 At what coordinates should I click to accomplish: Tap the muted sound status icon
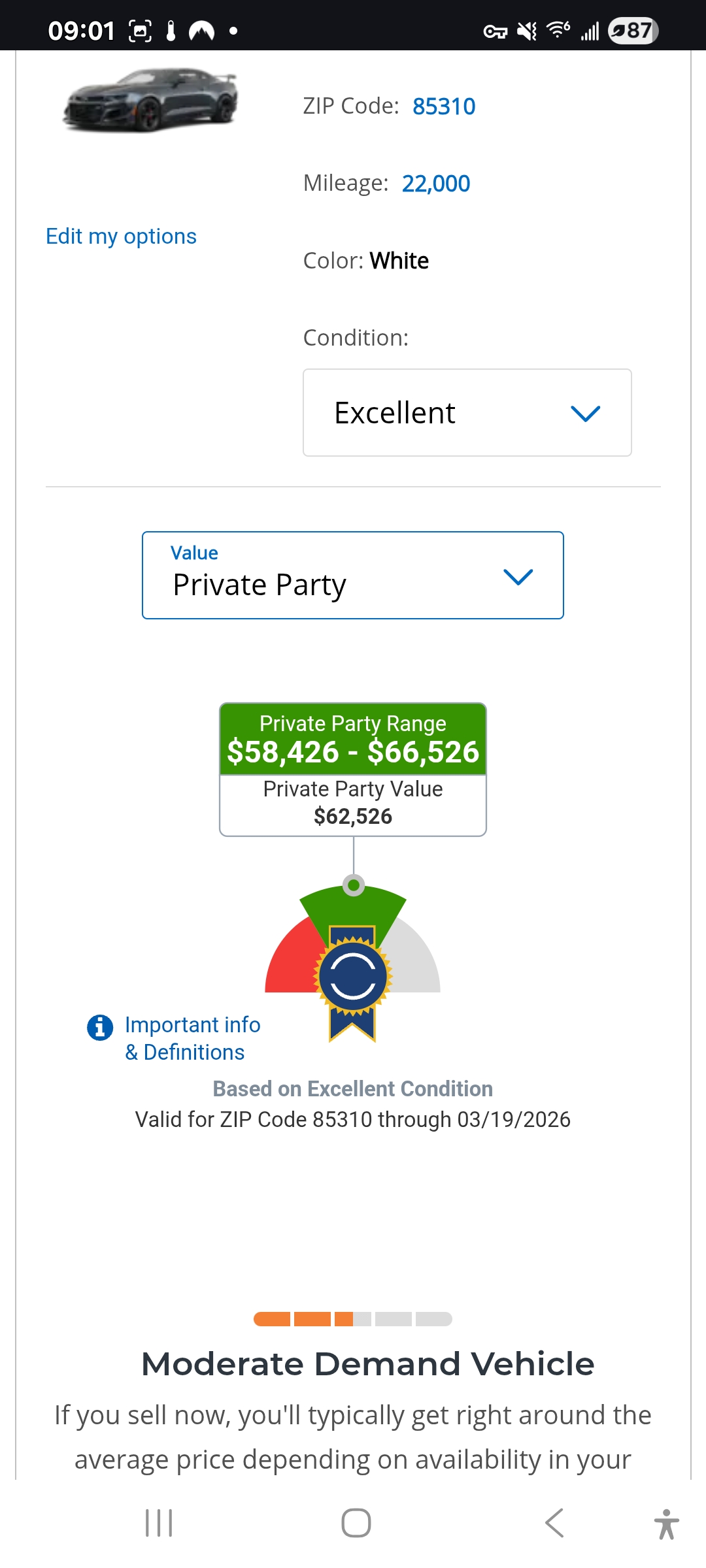coord(526,31)
